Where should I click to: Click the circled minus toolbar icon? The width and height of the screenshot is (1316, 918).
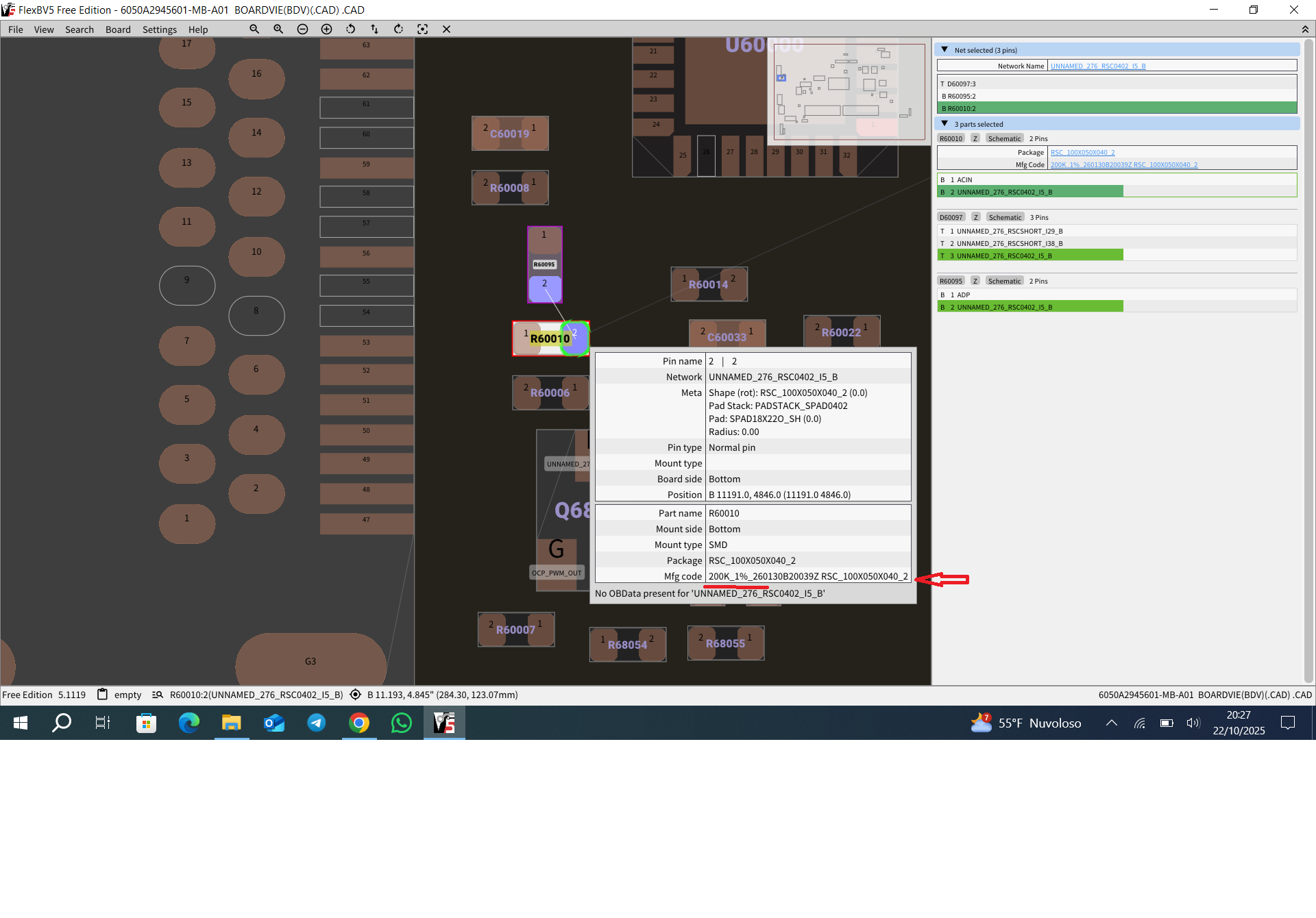(302, 29)
